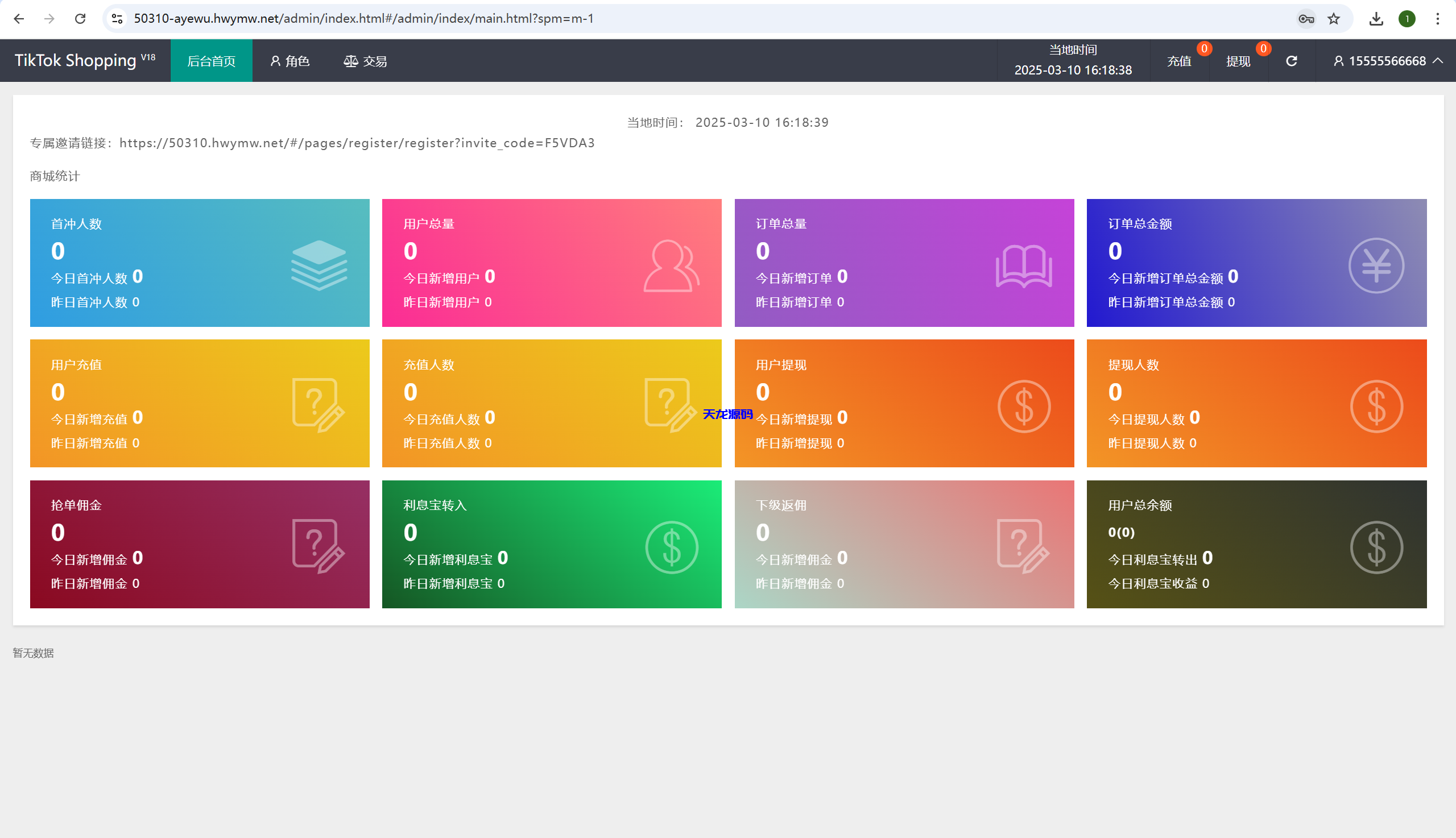Click the book icon on 订单总量 card

tap(1024, 266)
